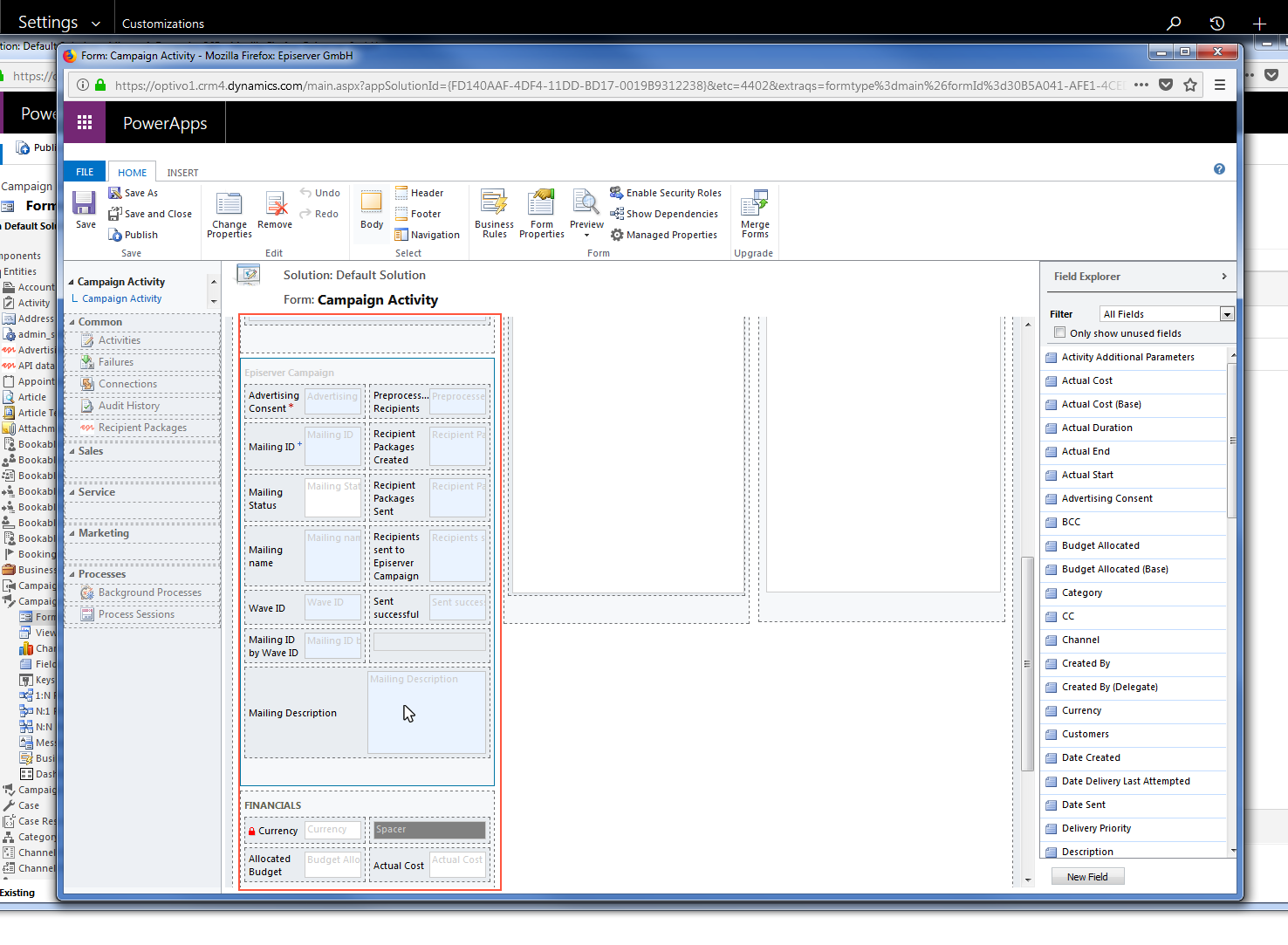Screen dimensions: 1288x945
Task: Open Settings dropdown in background window
Action: (58, 22)
